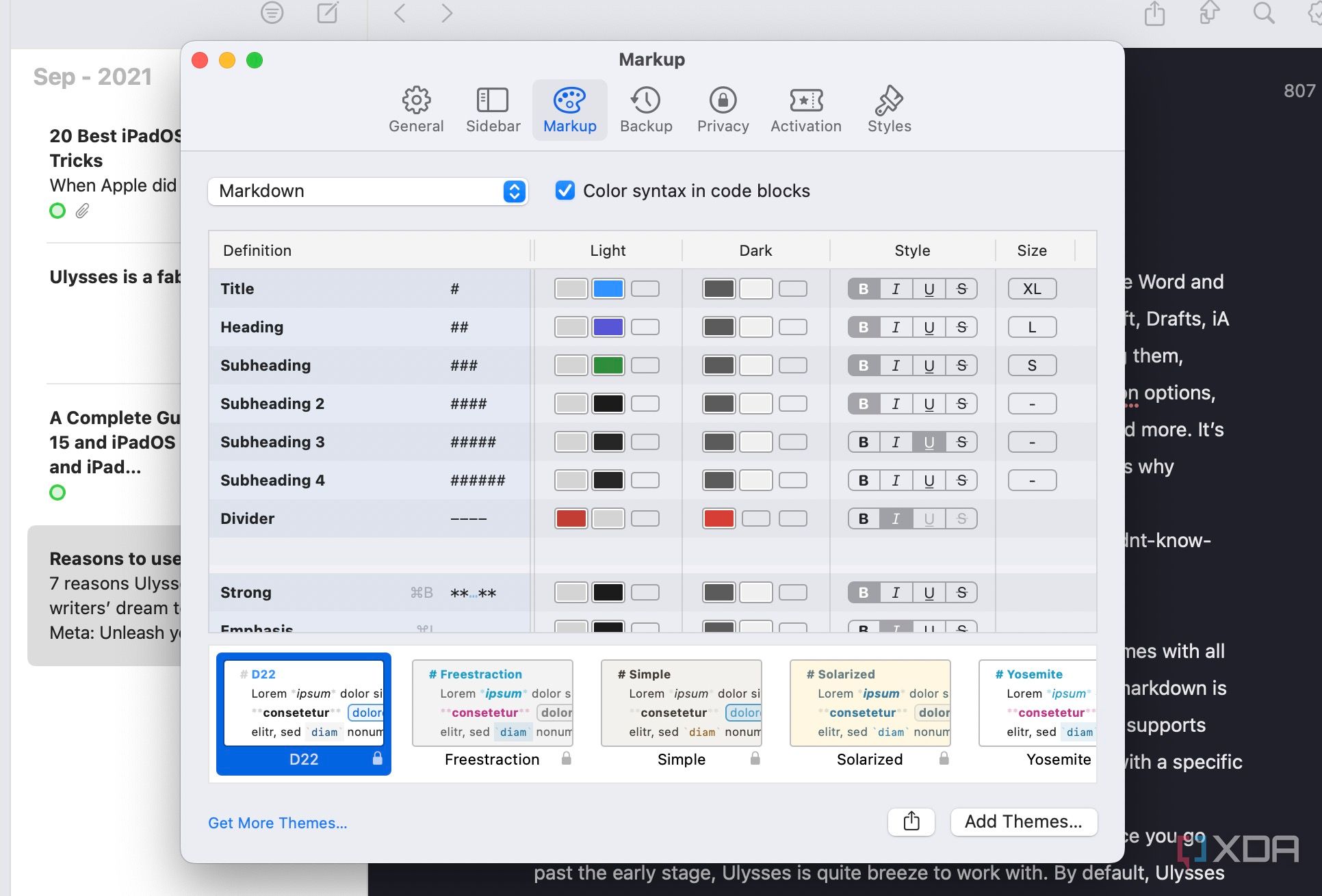Click the paperclip attachment icon in sheet list
Screen dimensions: 1322x896
click(82, 211)
